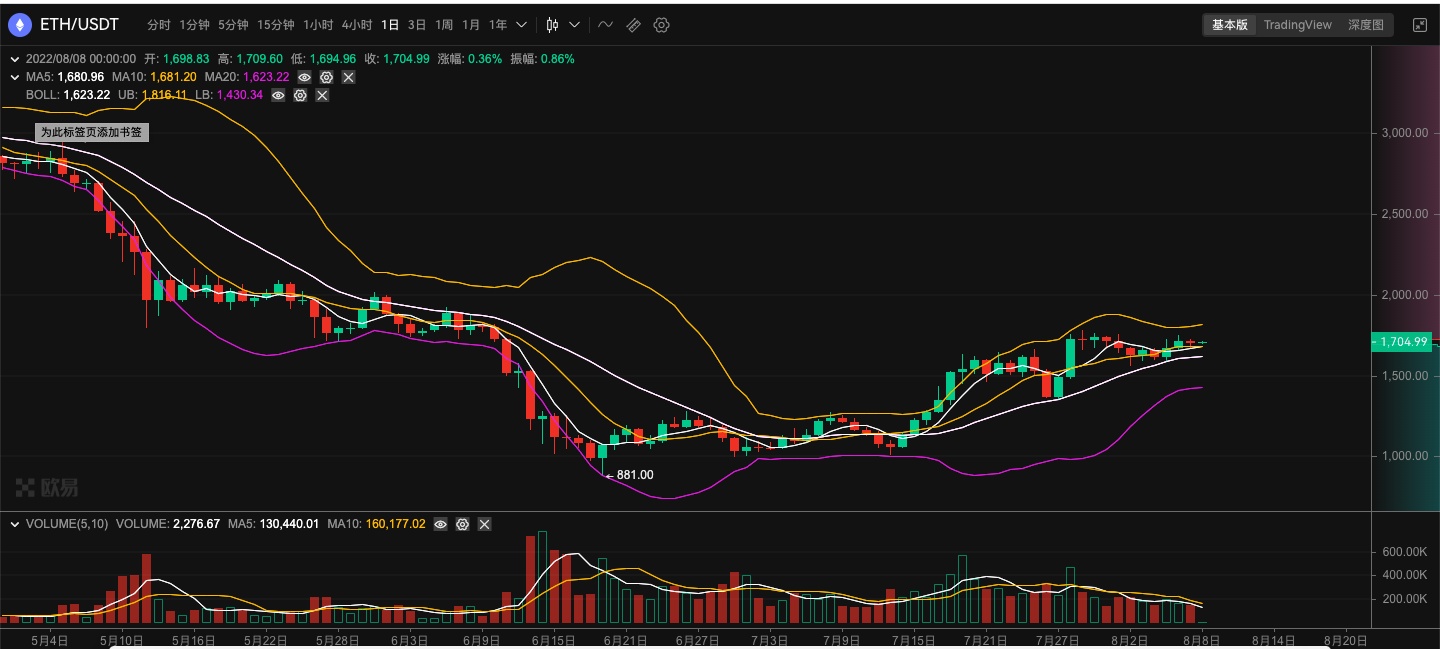Collapse the VOLUME panel with its chevron

[x=15, y=523]
